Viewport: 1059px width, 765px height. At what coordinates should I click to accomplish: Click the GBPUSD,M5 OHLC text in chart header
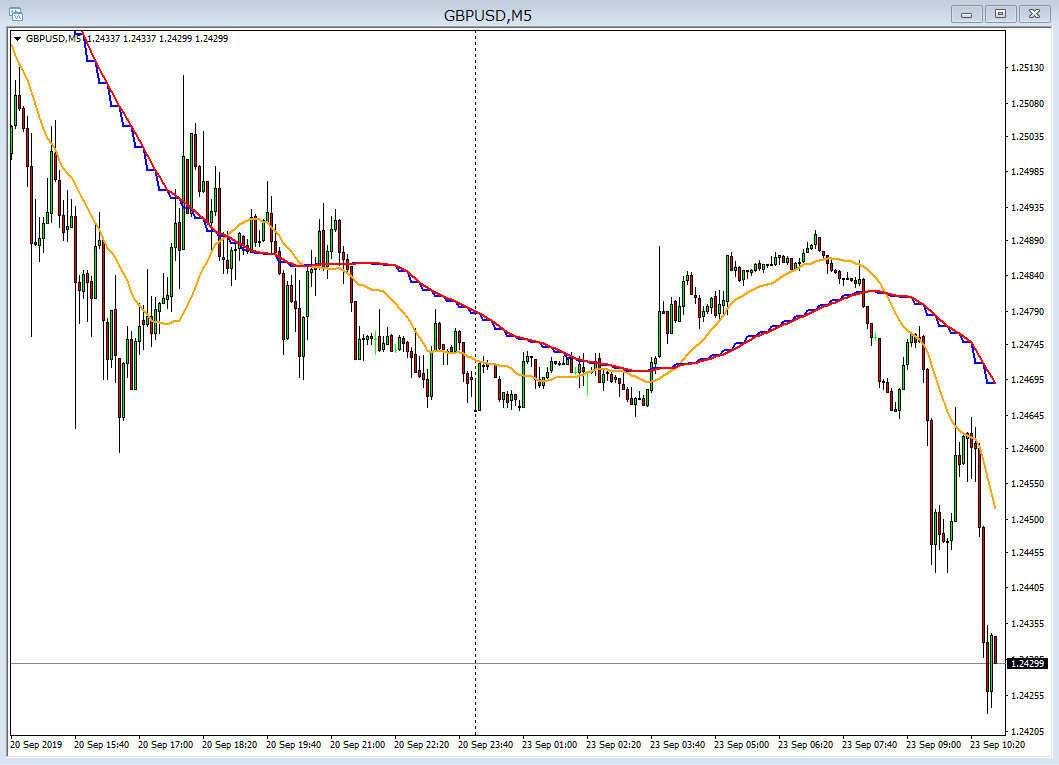coord(127,39)
